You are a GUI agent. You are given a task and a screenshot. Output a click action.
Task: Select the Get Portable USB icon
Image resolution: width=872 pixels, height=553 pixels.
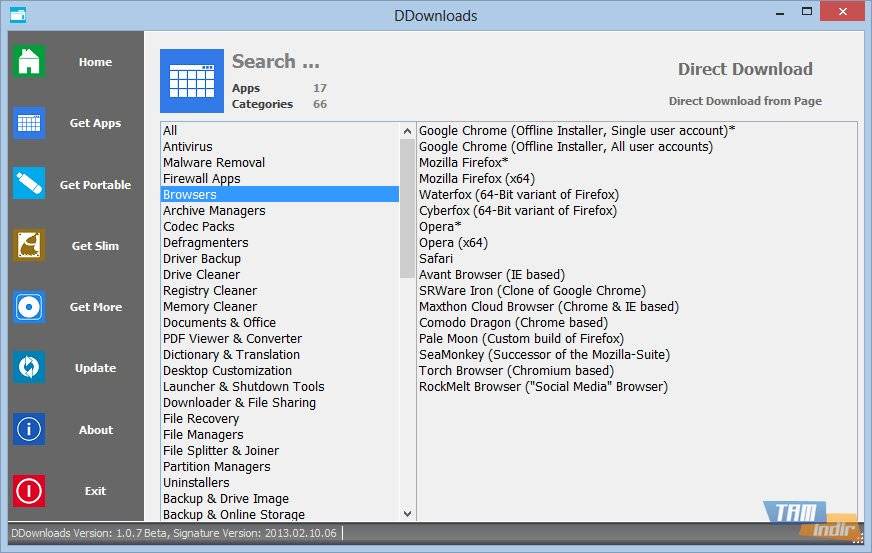click(29, 184)
